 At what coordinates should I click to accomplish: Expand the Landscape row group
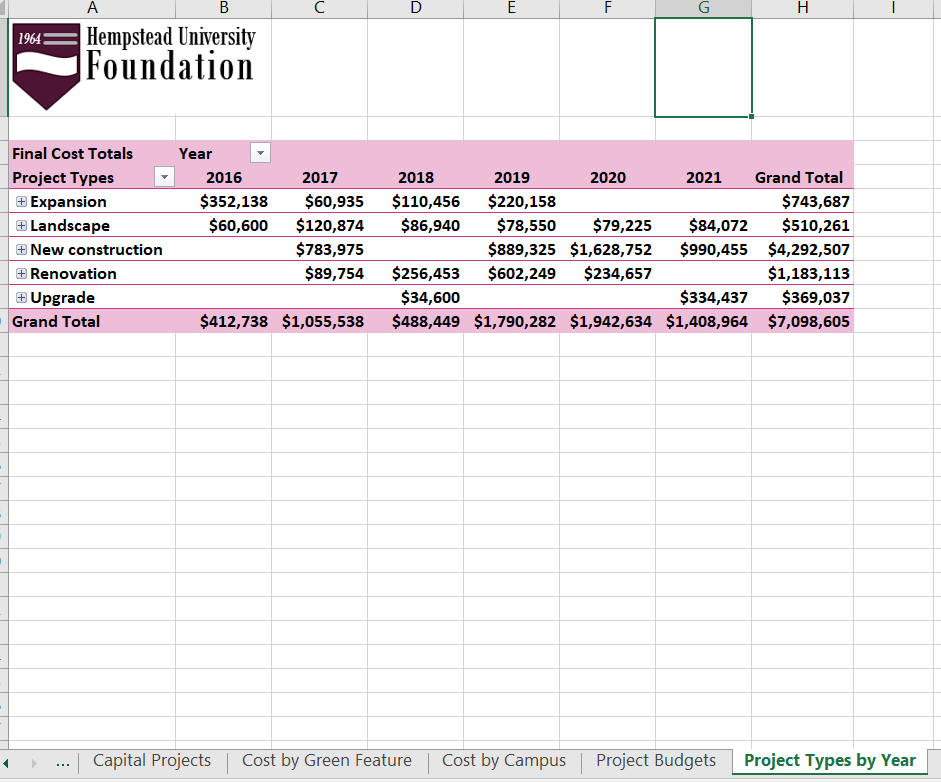click(x=20, y=225)
